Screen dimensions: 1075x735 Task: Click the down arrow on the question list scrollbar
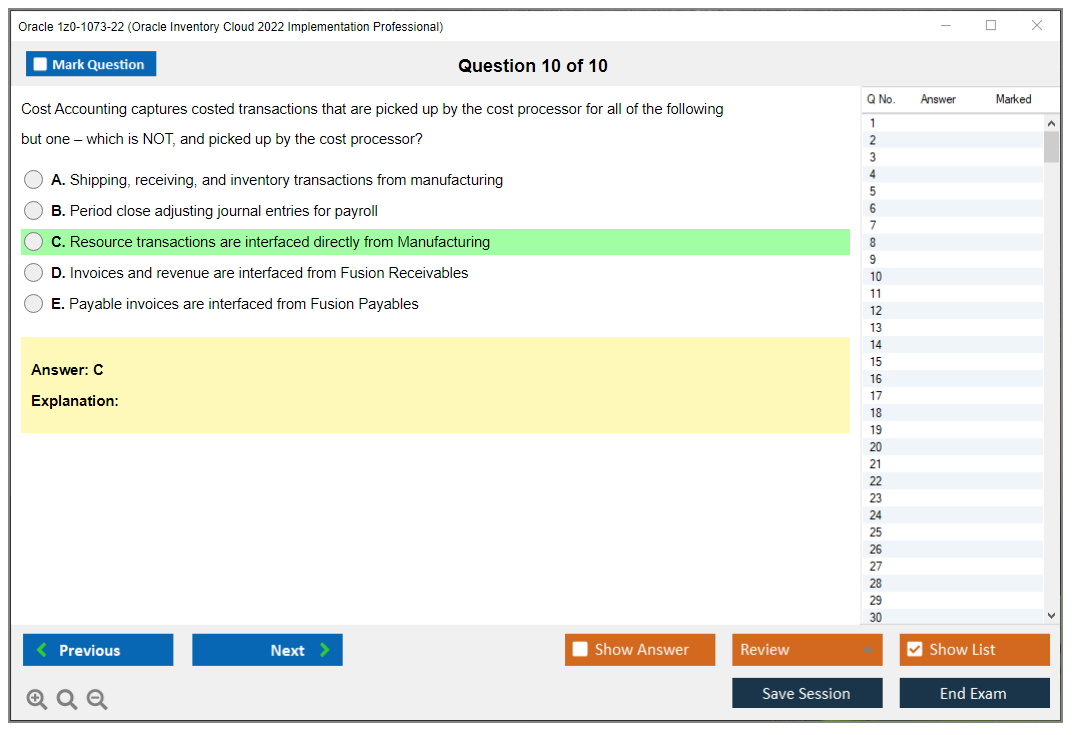(x=1051, y=615)
